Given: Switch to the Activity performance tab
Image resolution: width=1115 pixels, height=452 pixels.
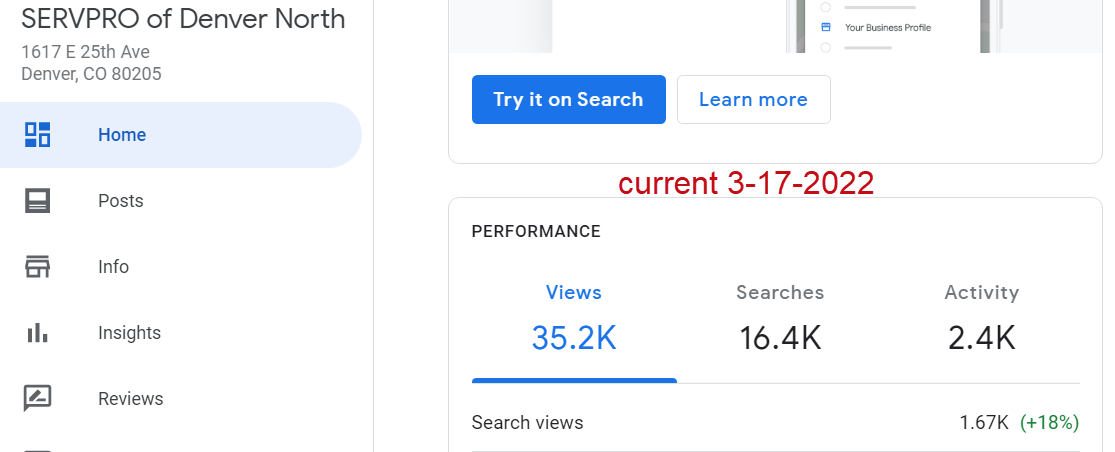Looking at the screenshot, I should pyautogui.click(x=981, y=320).
